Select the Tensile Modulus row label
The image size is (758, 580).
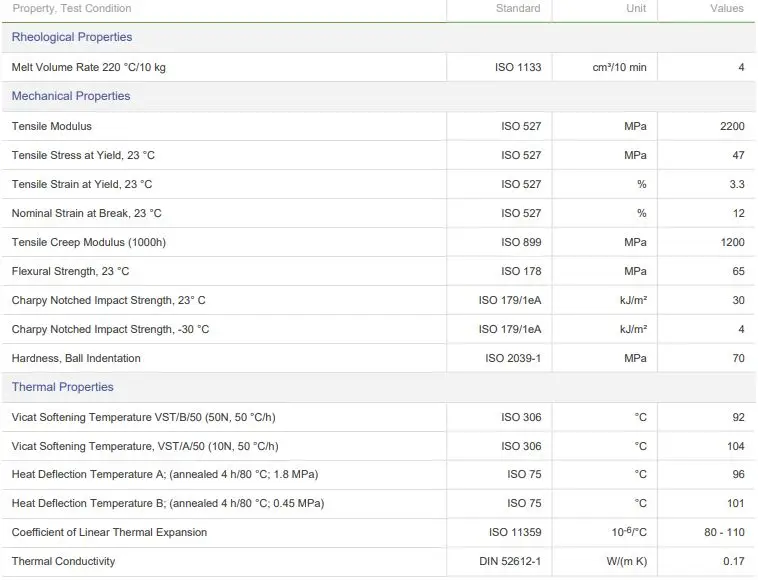pyautogui.click(x=52, y=126)
